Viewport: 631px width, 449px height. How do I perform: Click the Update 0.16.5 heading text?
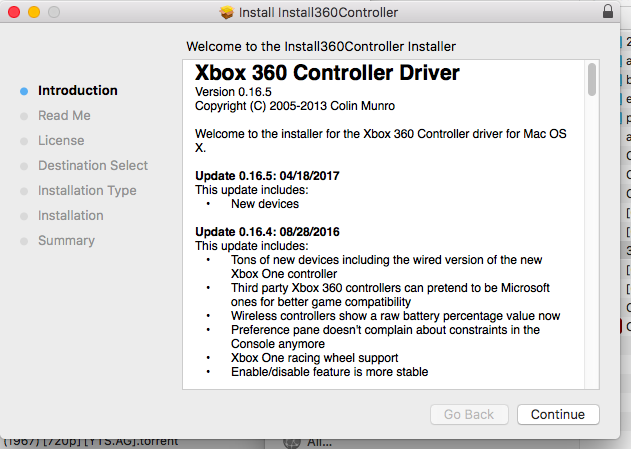point(267,176)
